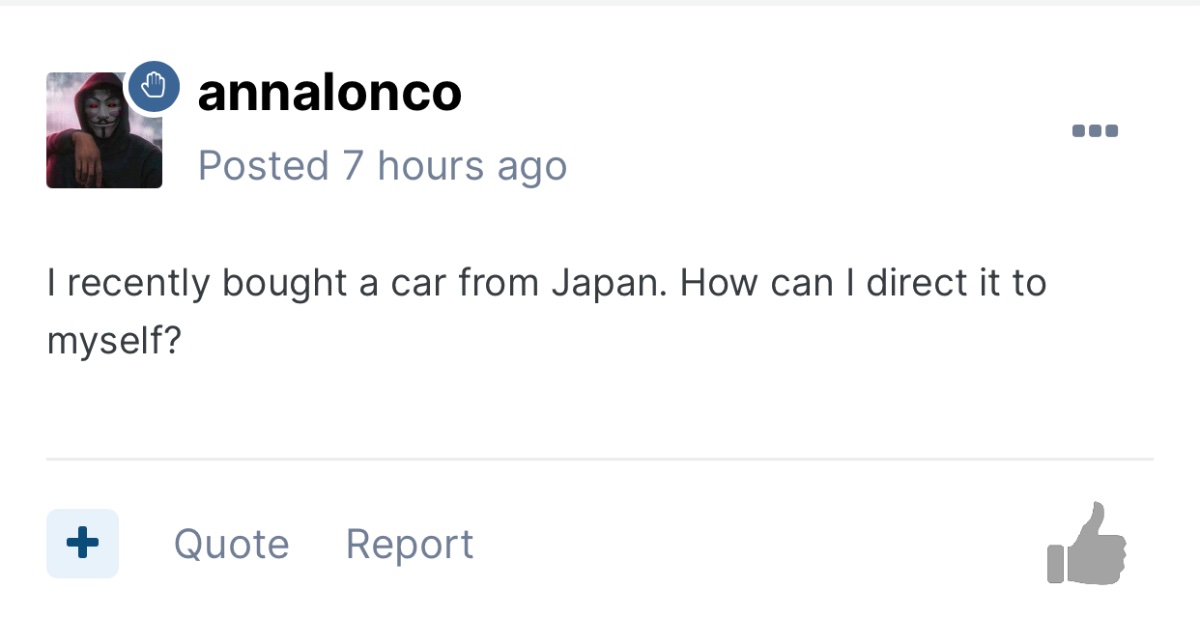Open the annalonco username profile link
The height and width of the screenshot is (618, 1200).
[329, 93]
